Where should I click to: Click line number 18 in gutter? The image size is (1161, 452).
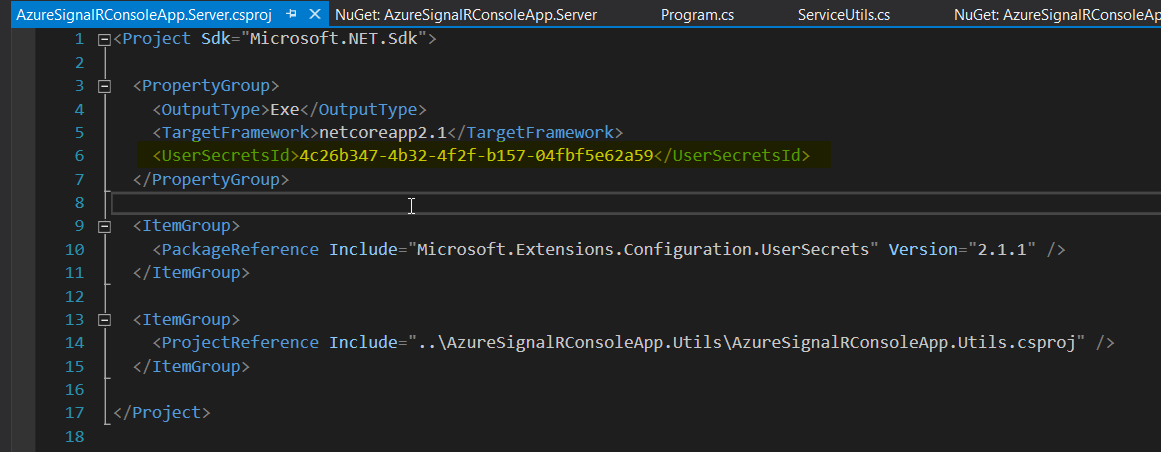[75, 436]
